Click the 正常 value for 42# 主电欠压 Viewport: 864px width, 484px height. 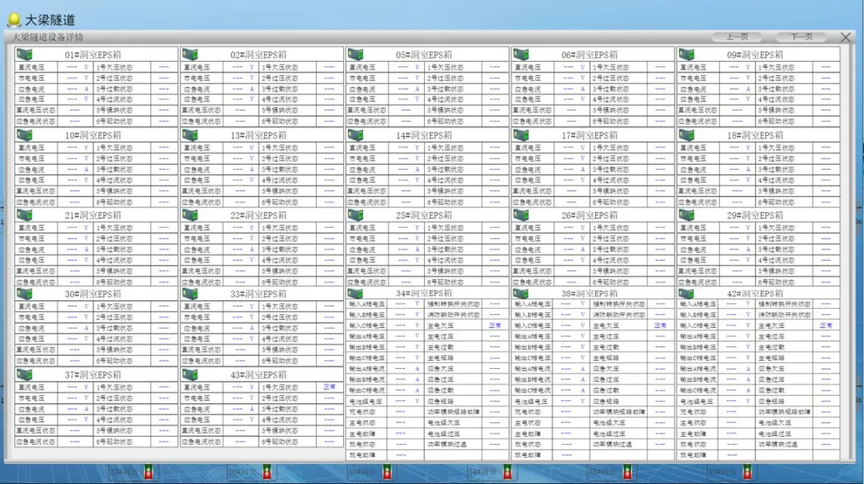[x=825, y=325]
